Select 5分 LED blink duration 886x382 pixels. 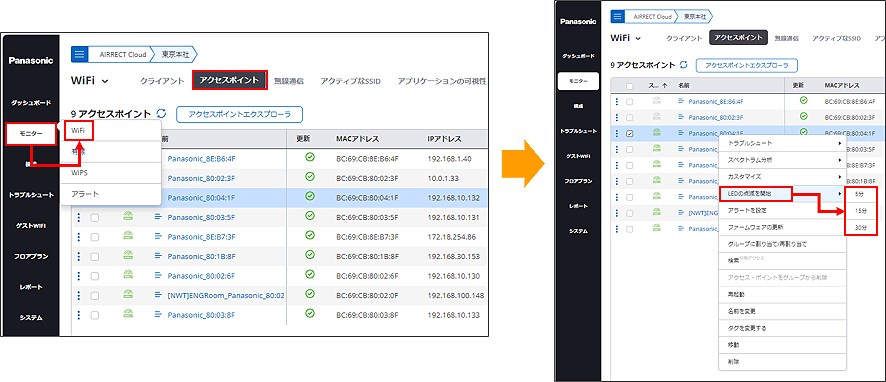(859, 193)
